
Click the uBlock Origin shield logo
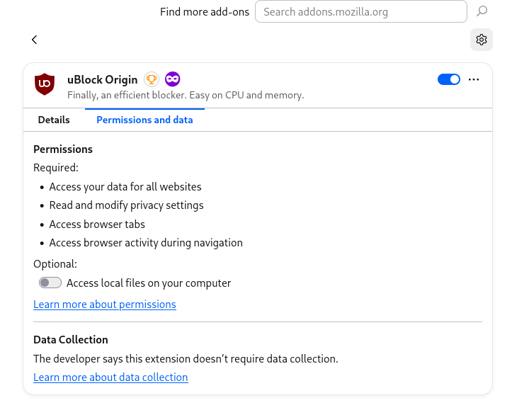click(44, 84)
